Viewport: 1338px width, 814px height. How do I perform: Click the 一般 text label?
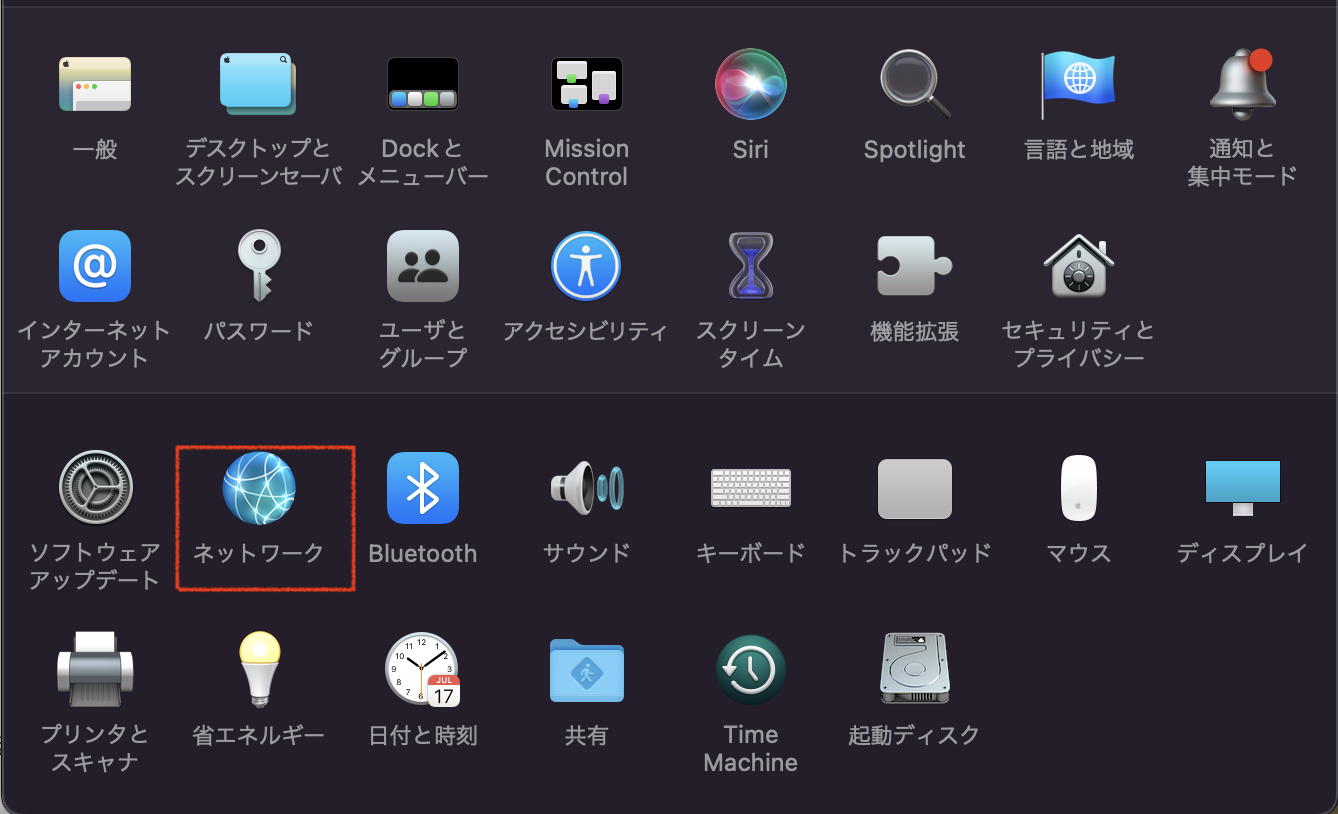pos(95,150)
